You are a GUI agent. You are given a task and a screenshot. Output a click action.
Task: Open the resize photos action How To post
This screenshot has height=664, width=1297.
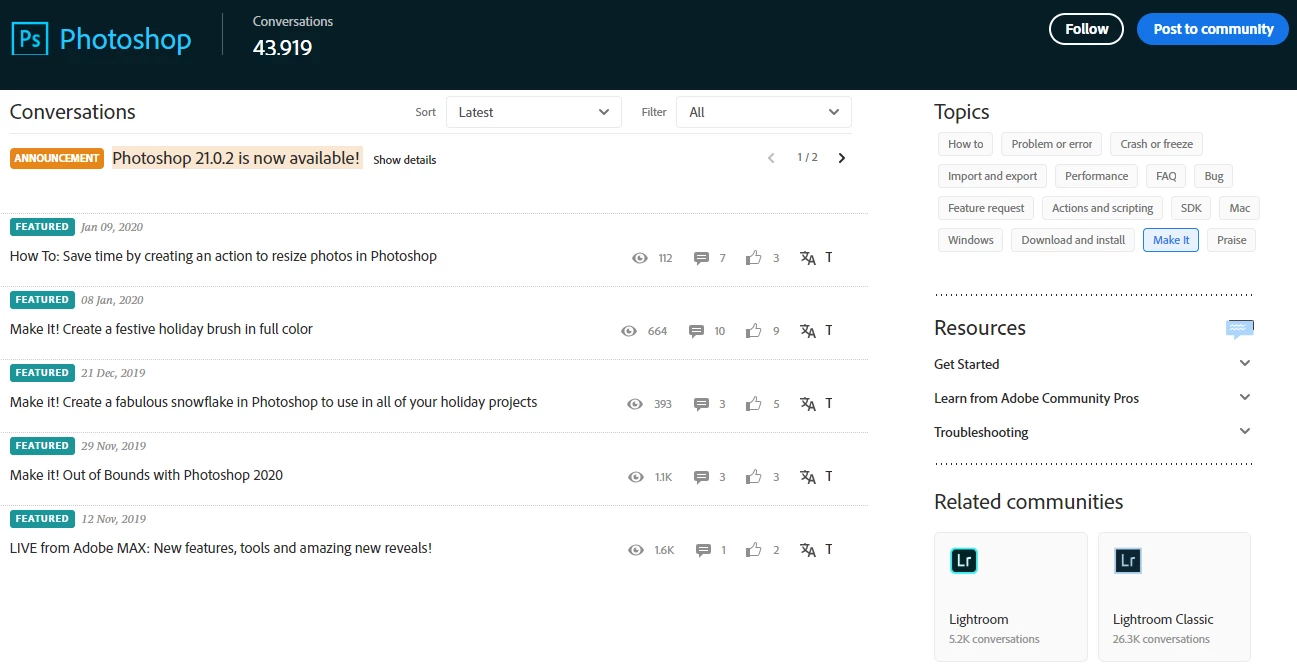tap(223, 256)
